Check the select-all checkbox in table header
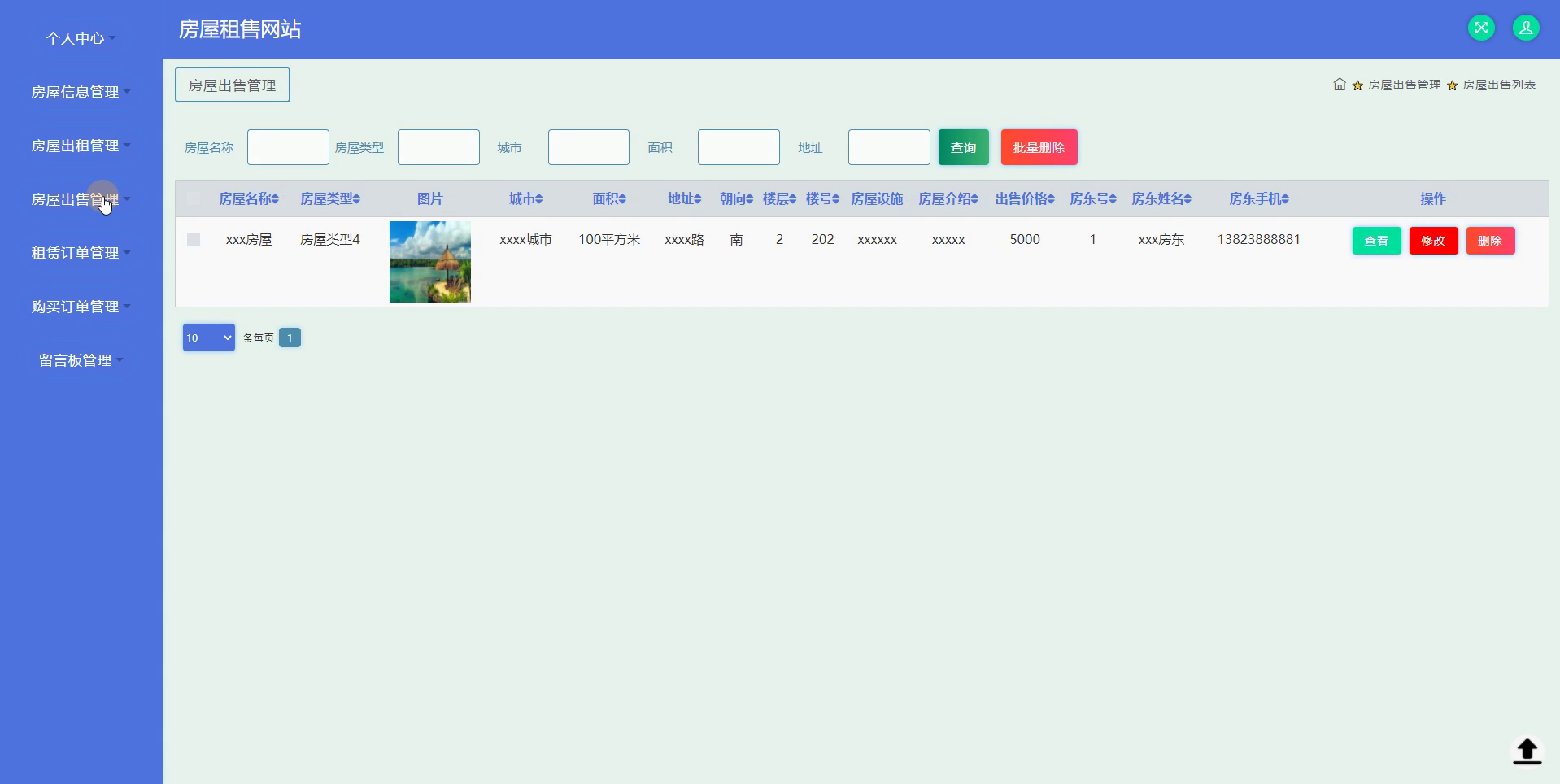 pos(193,198)
